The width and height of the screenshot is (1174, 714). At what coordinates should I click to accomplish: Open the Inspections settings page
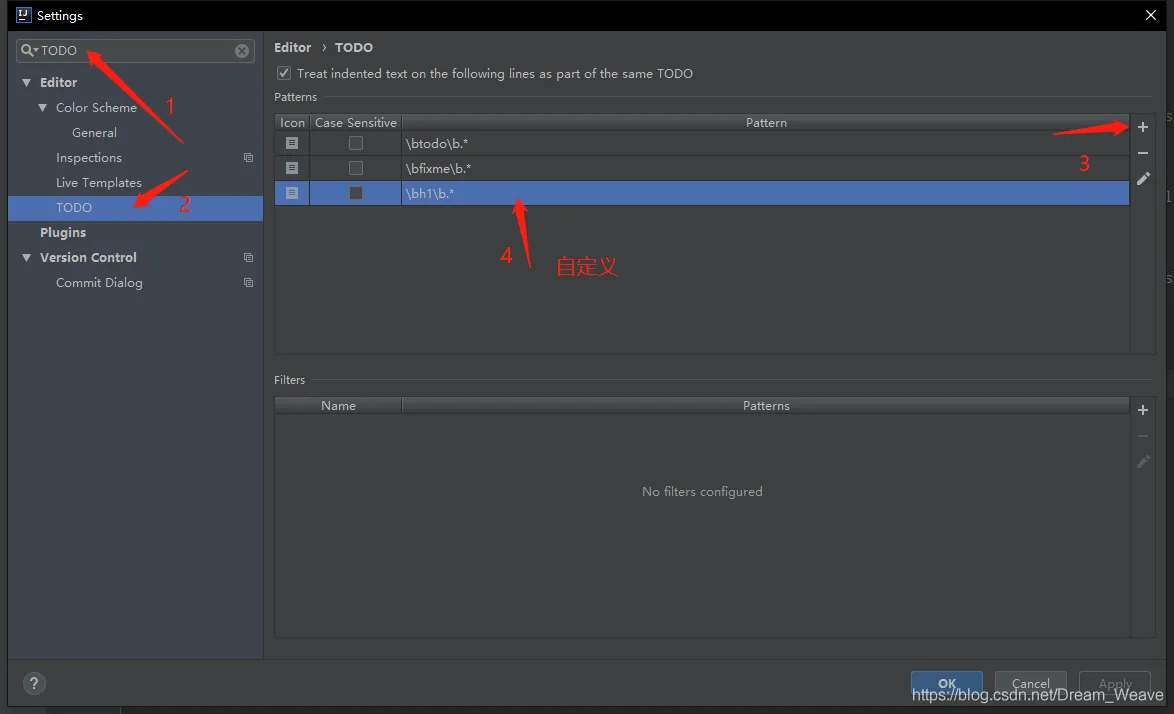pos(88,158)
